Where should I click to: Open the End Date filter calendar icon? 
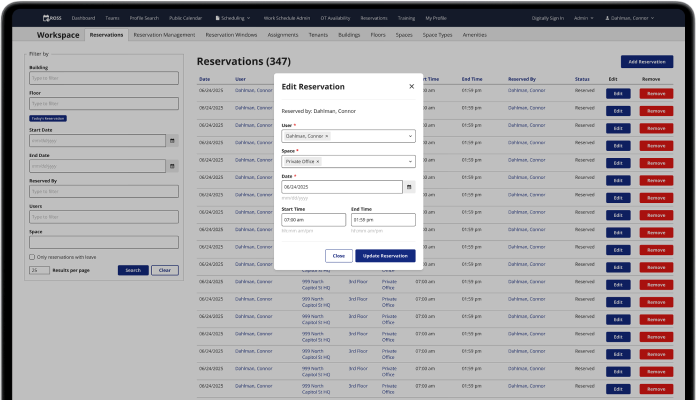click(171, 166)
